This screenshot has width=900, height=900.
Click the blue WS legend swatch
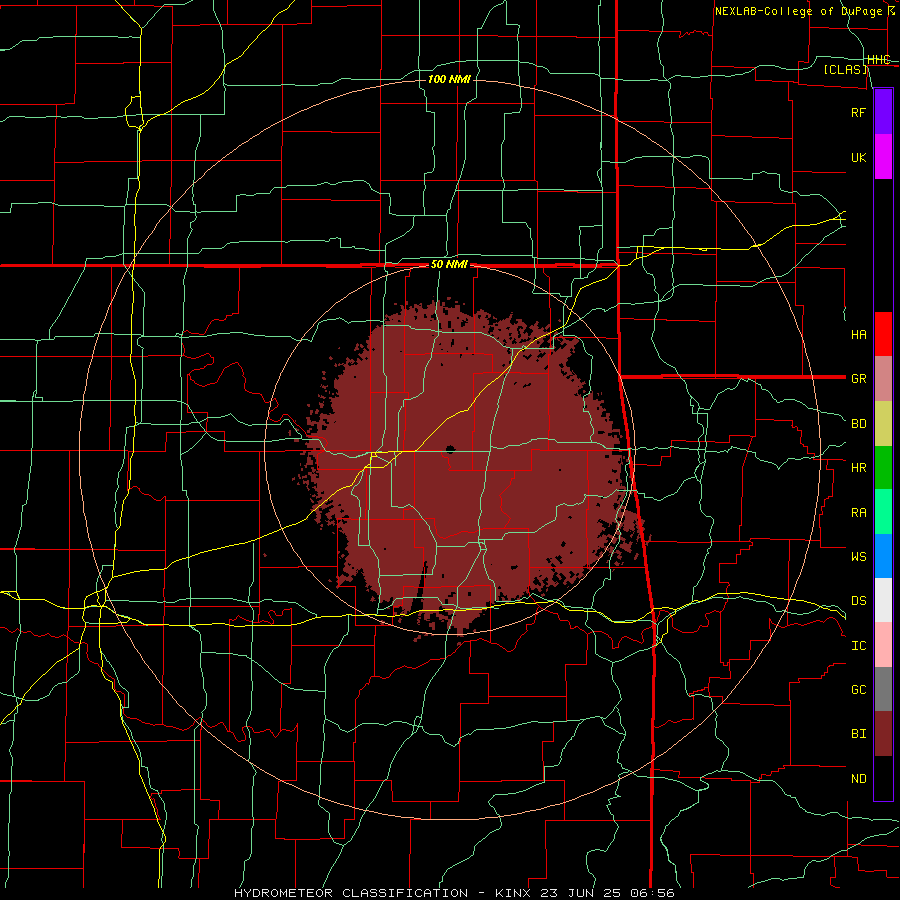click(883, 556)
